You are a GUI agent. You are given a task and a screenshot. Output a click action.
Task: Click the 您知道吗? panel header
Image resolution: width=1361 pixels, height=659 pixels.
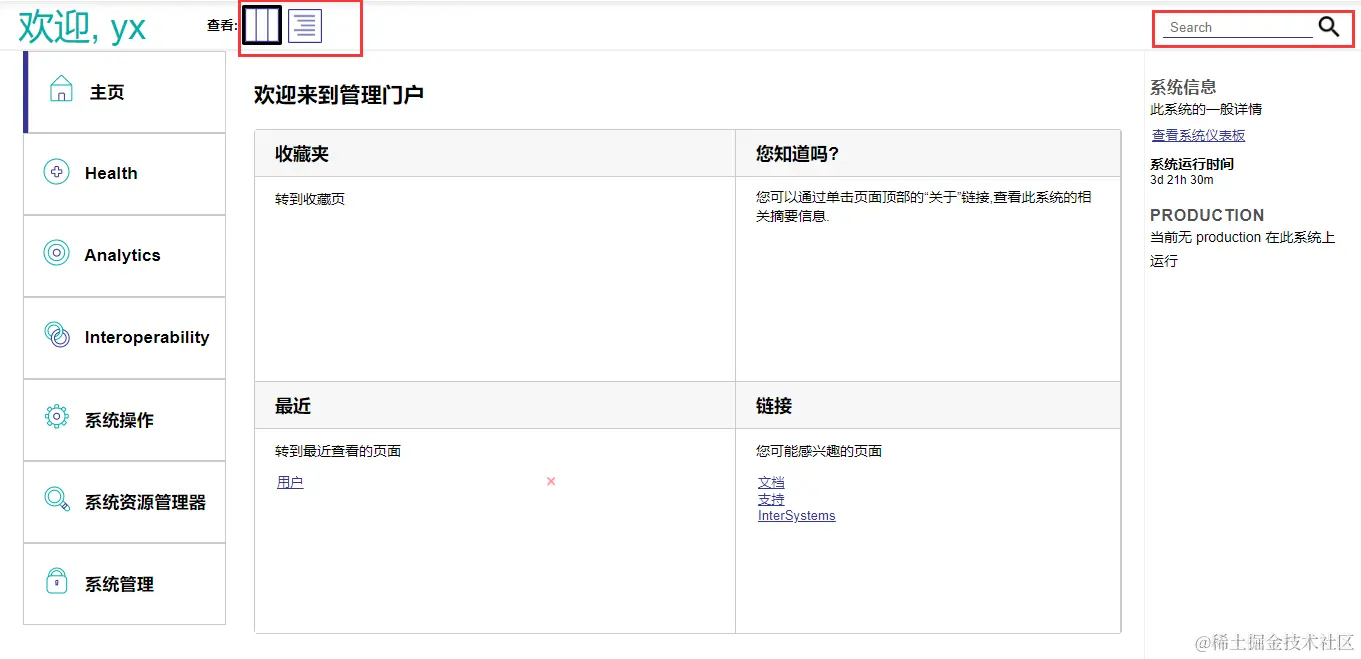tap(928, 154)
